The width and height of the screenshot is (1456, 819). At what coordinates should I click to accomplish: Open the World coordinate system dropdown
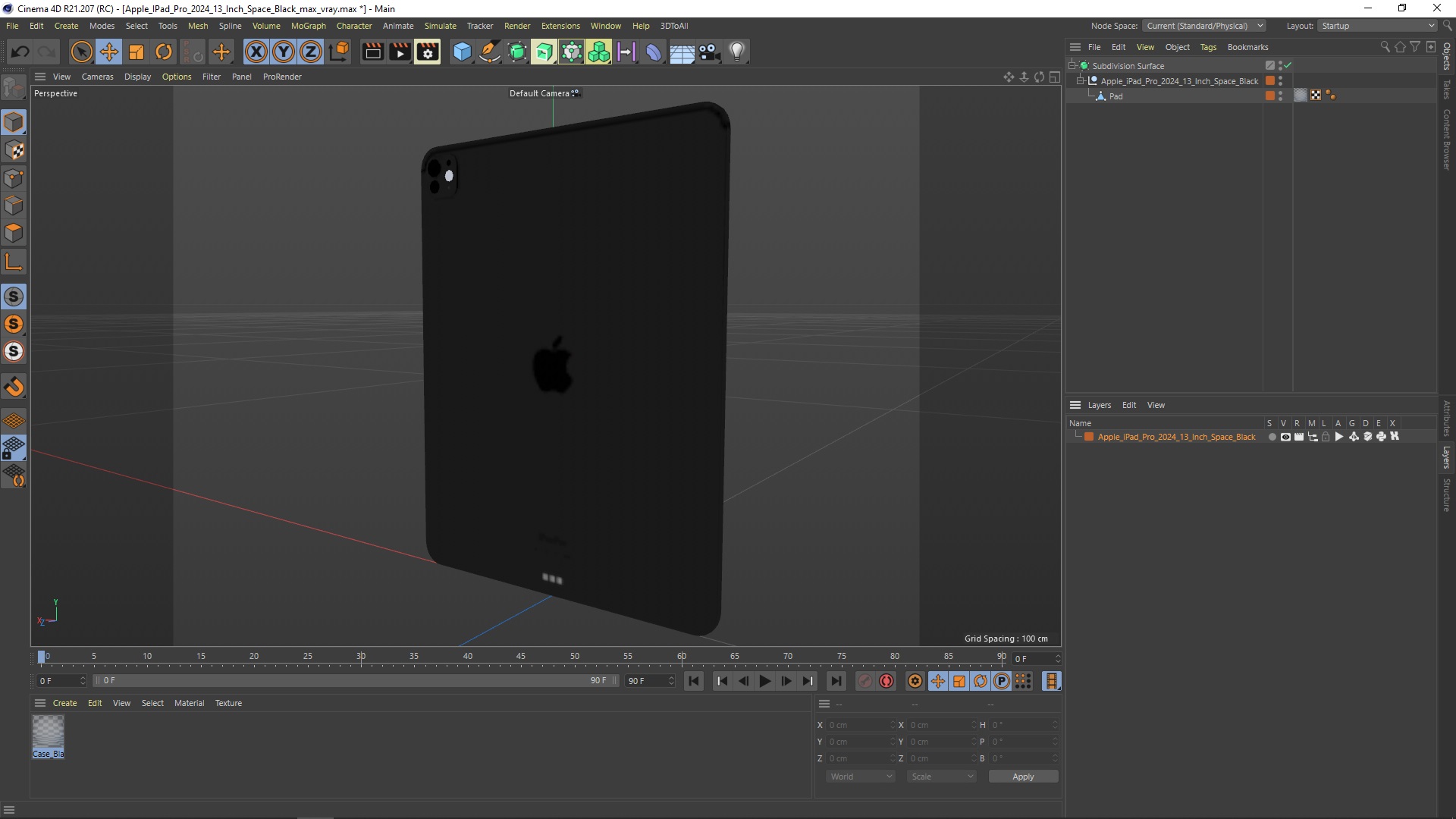861,777
